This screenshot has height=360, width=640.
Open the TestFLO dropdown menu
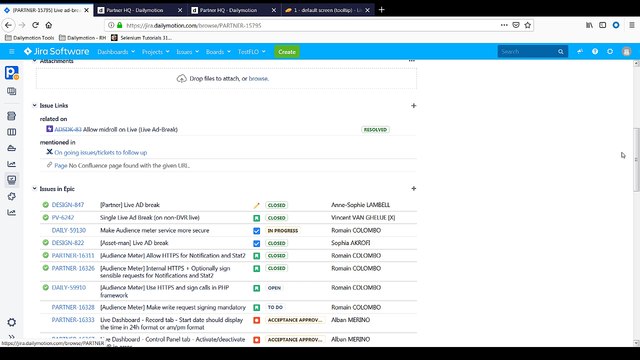coord(251,52)
